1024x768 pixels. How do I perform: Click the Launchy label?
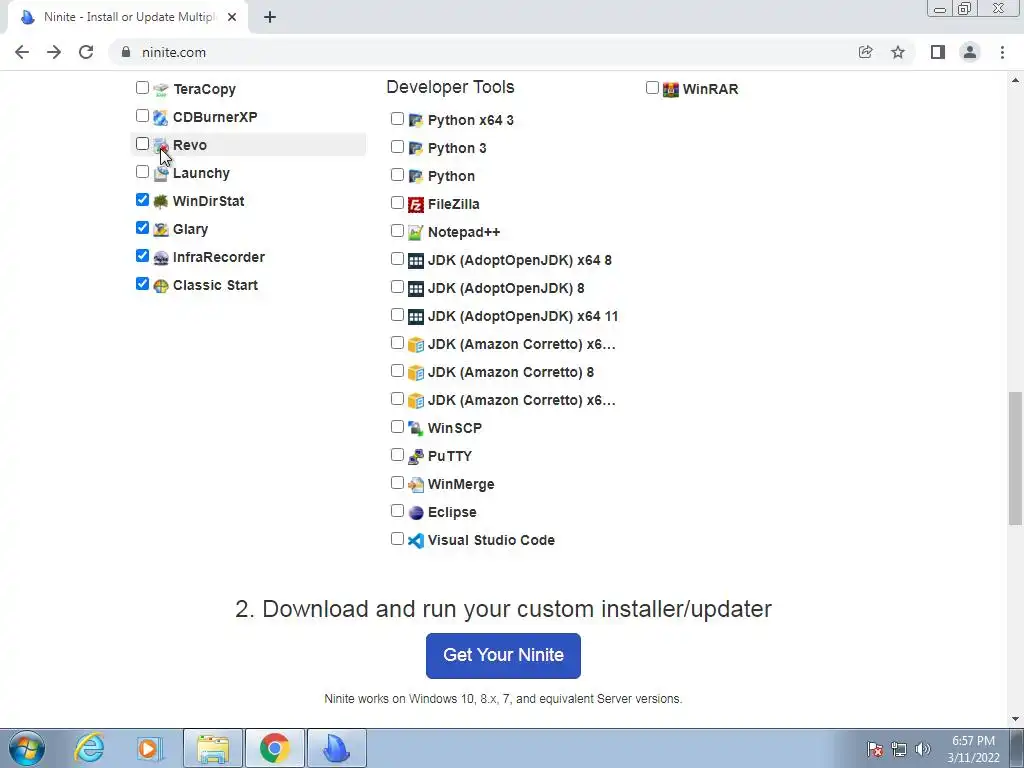[201, 173]
